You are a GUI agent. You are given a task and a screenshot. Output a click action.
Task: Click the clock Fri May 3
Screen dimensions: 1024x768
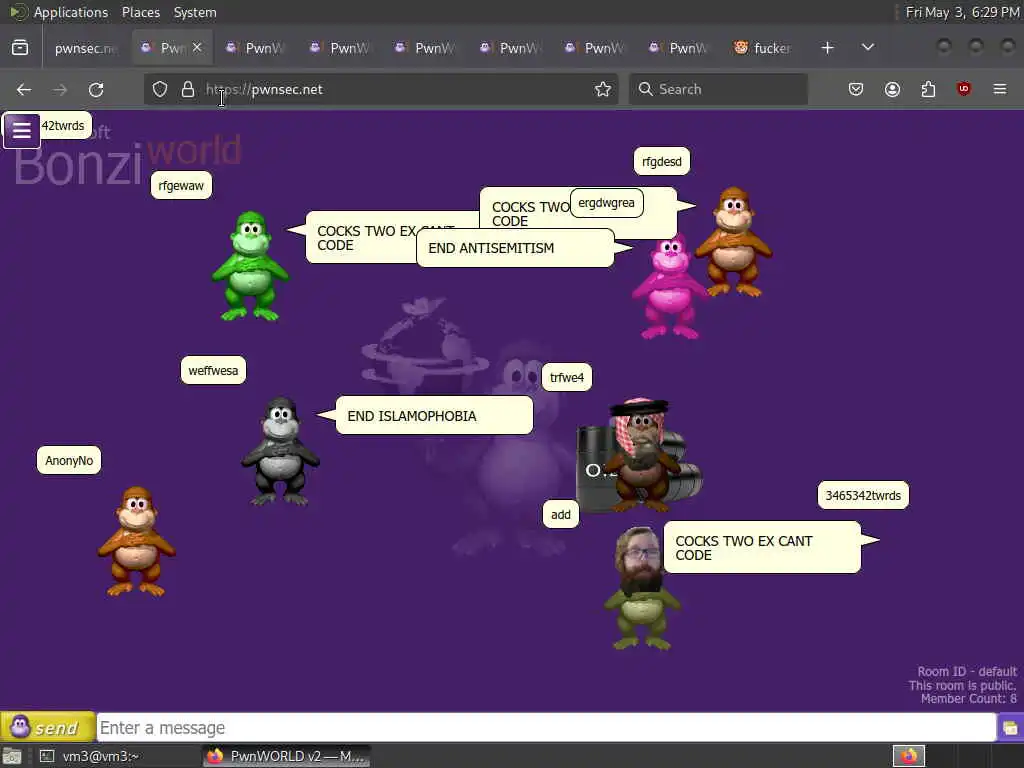coord(961,12)
